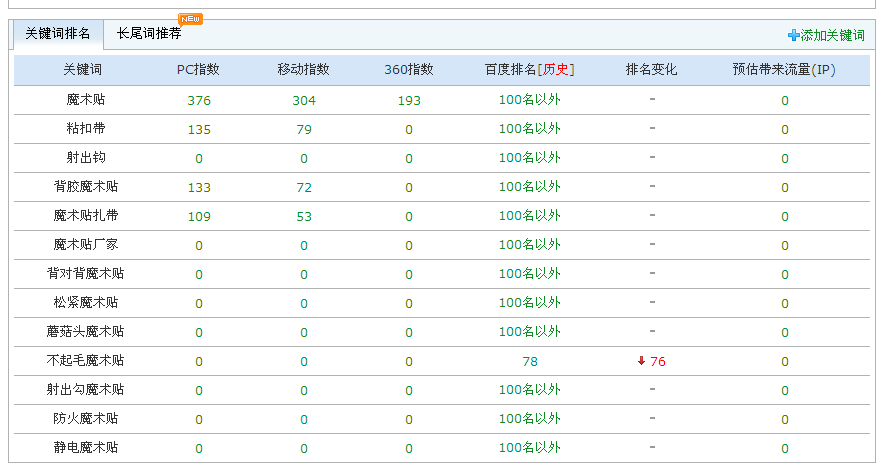
Task: Click mobile index value 304
Action: [x=304, y=100]
